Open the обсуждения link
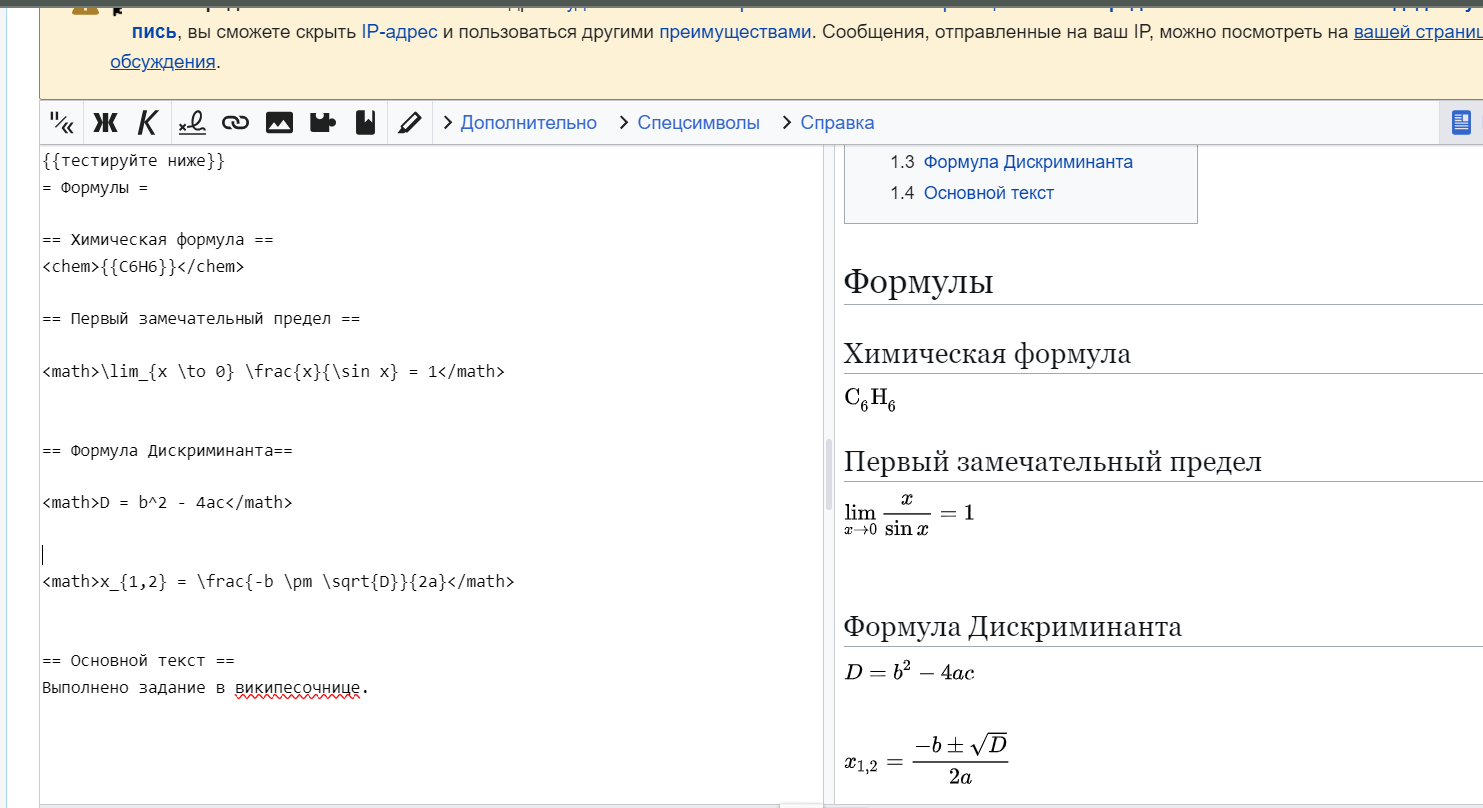This screenshot has height=808, width=1483. pyautogui.click(x=163, y=62)
